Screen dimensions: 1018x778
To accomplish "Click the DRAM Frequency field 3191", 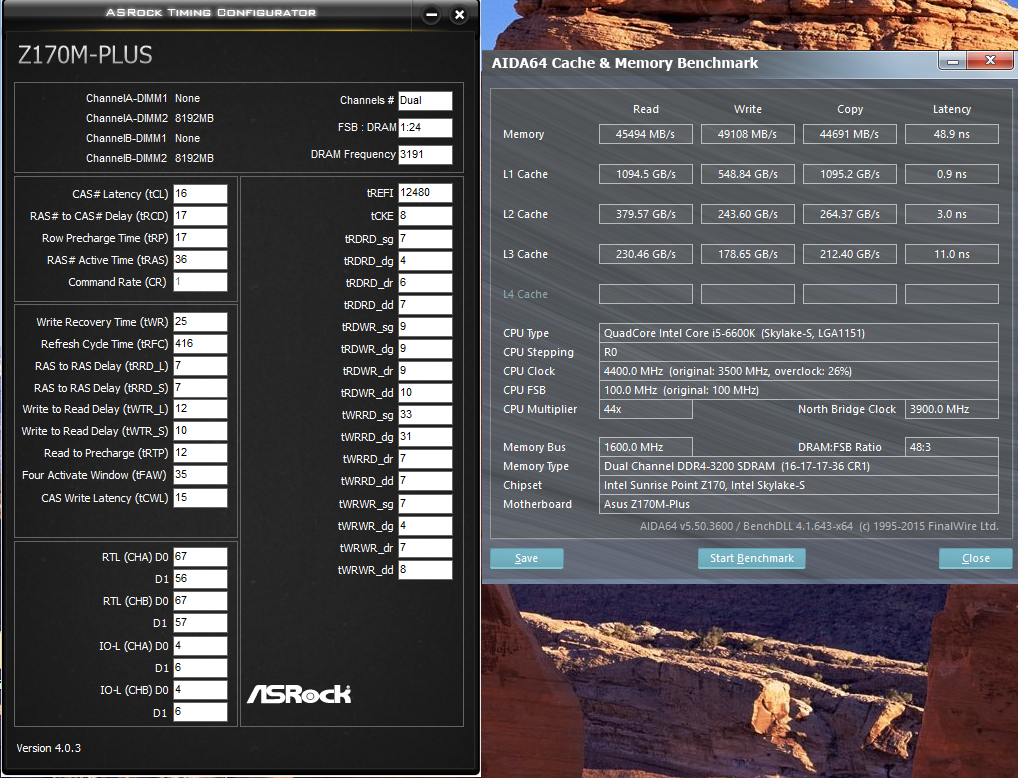I will pyautogui.click(x=425, y=155).
